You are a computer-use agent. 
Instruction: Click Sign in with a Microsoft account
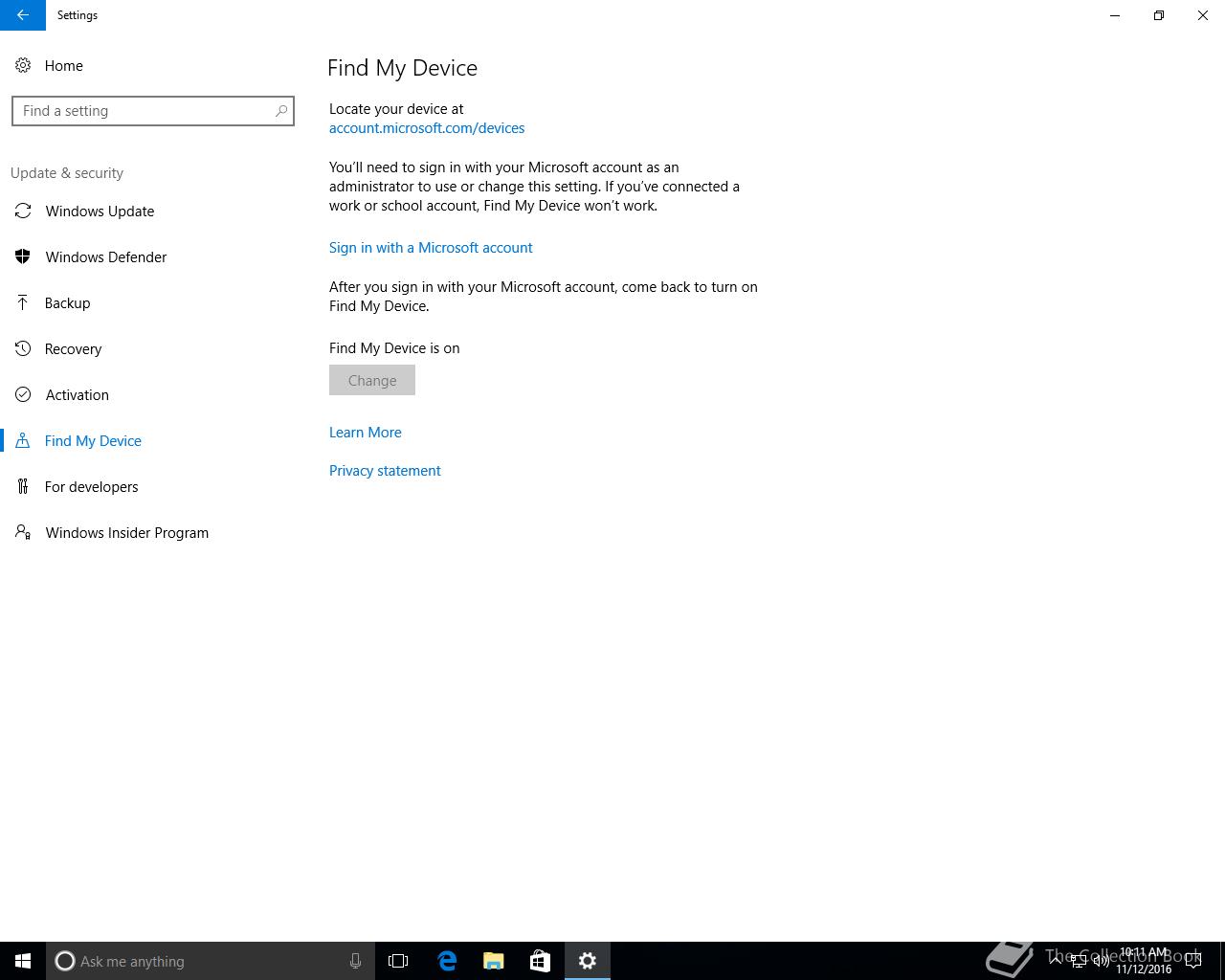pyautogui.click(x=431, y=248)
